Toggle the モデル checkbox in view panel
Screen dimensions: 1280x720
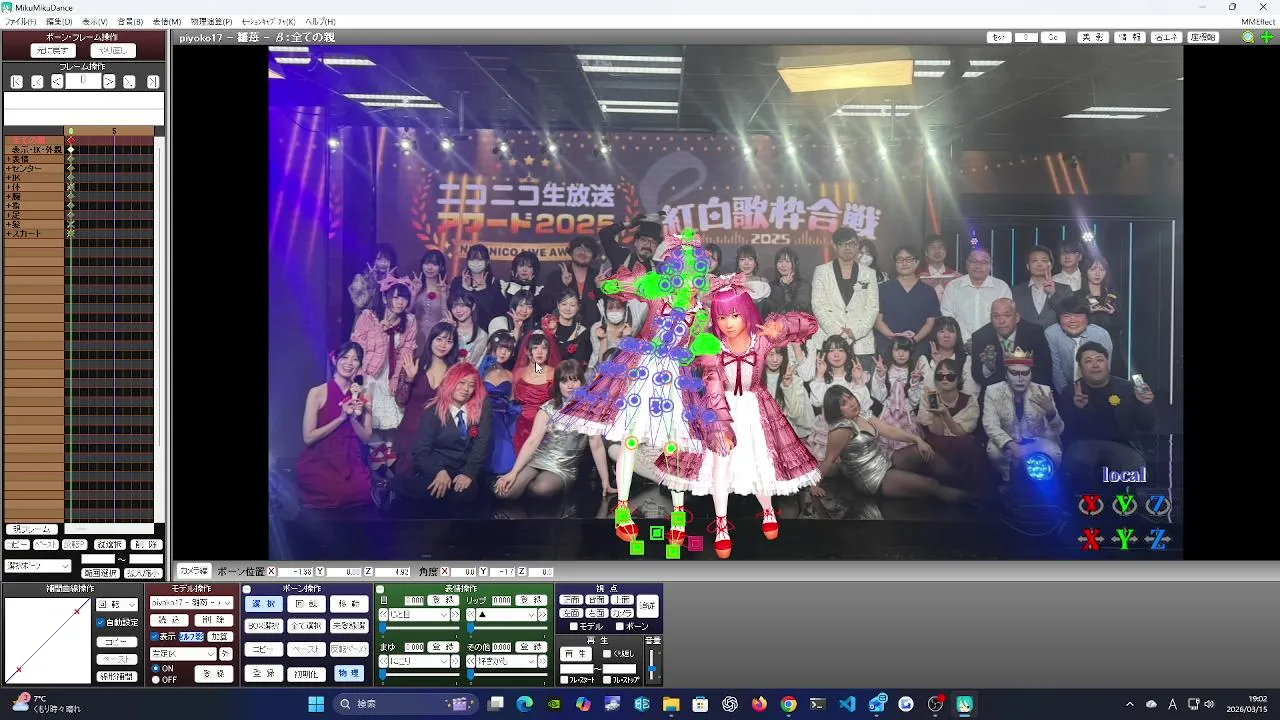(574, 626)
